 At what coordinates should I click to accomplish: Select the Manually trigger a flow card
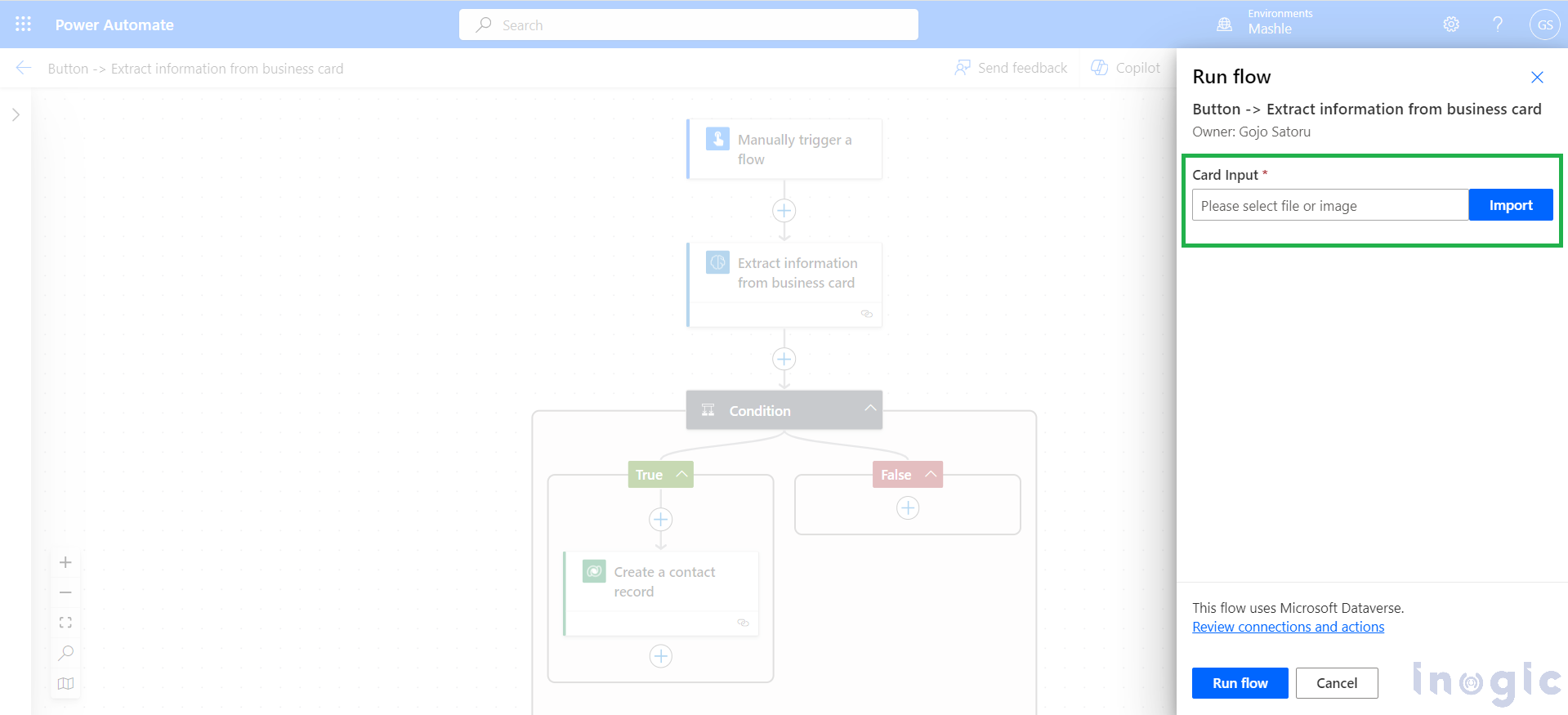[784, 149]
